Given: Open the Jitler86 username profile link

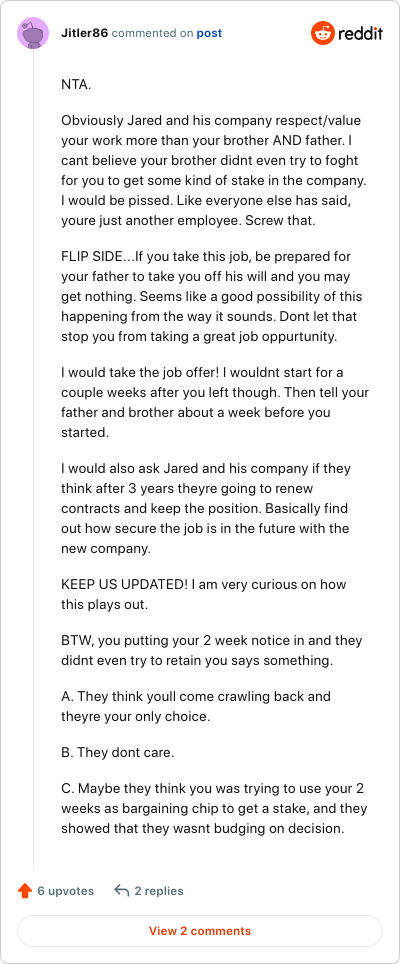Looking at the screenshot, I should point(85,33).
